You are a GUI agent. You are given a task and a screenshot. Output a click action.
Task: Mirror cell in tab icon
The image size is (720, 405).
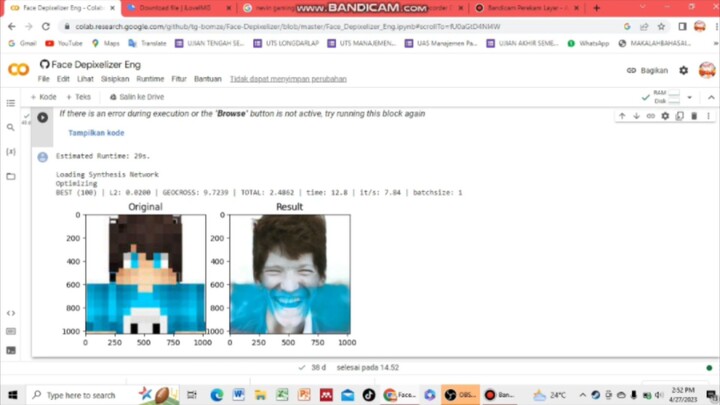pyautogui.click(x=680, y=116)
